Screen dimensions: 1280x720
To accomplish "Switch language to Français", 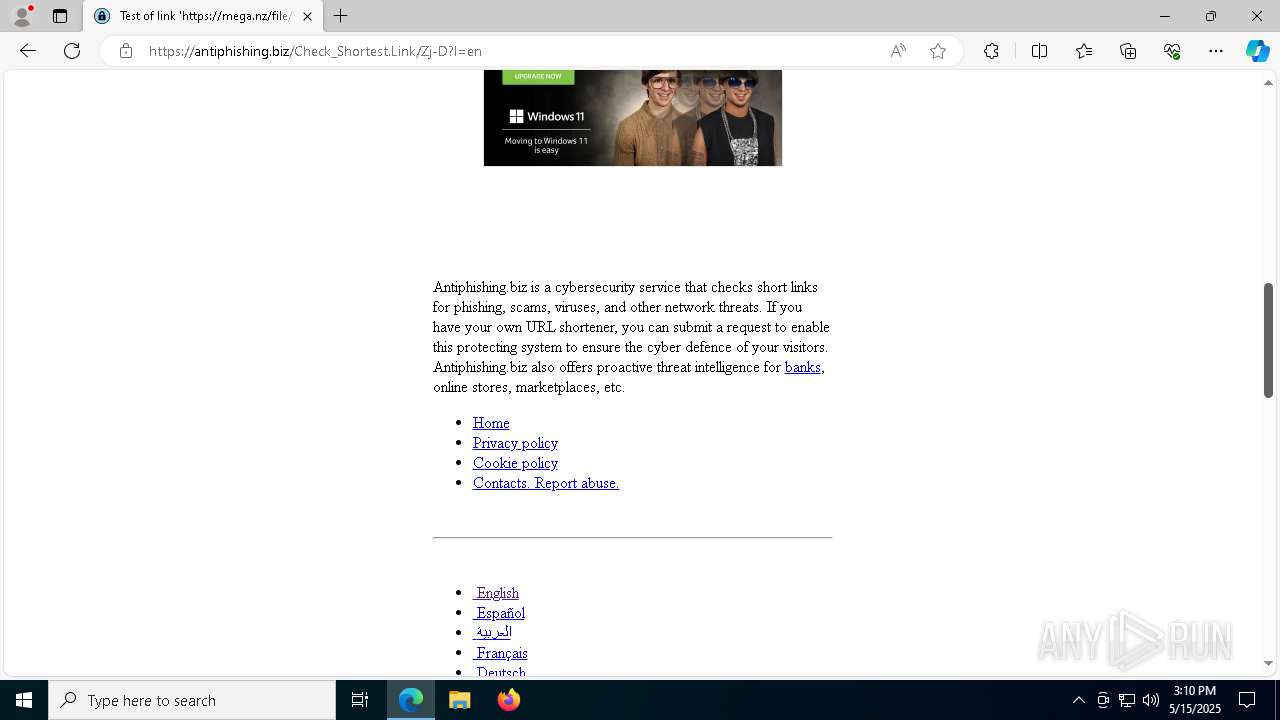I will pos(500,653).
